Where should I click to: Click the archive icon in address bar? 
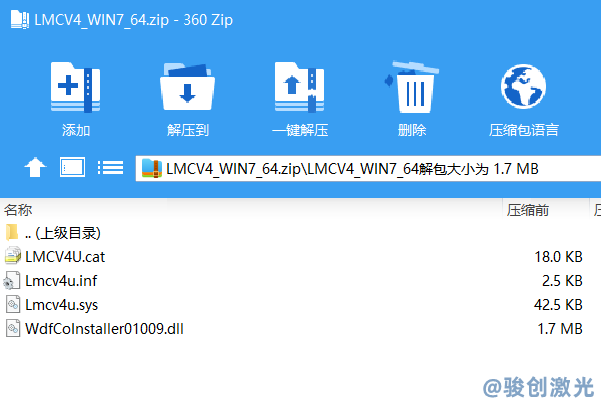pos(151,169)
